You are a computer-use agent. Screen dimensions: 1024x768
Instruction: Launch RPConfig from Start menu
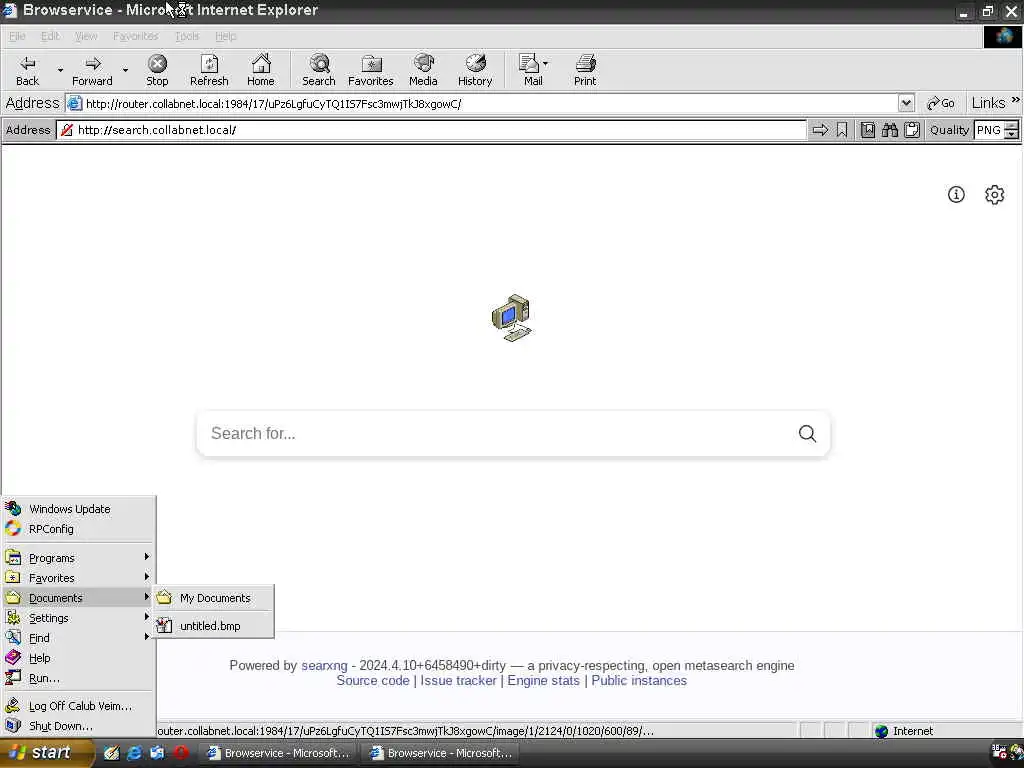point(78,529)
